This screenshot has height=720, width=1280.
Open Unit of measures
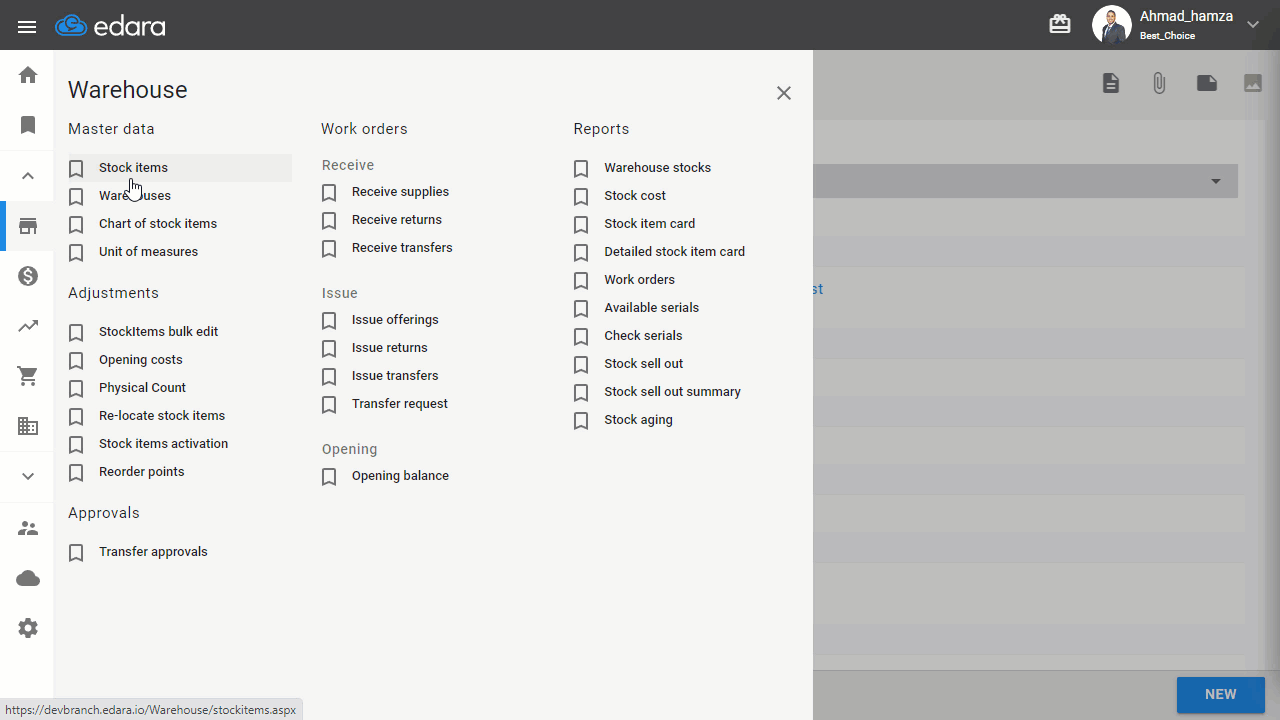tap(148, 252)
